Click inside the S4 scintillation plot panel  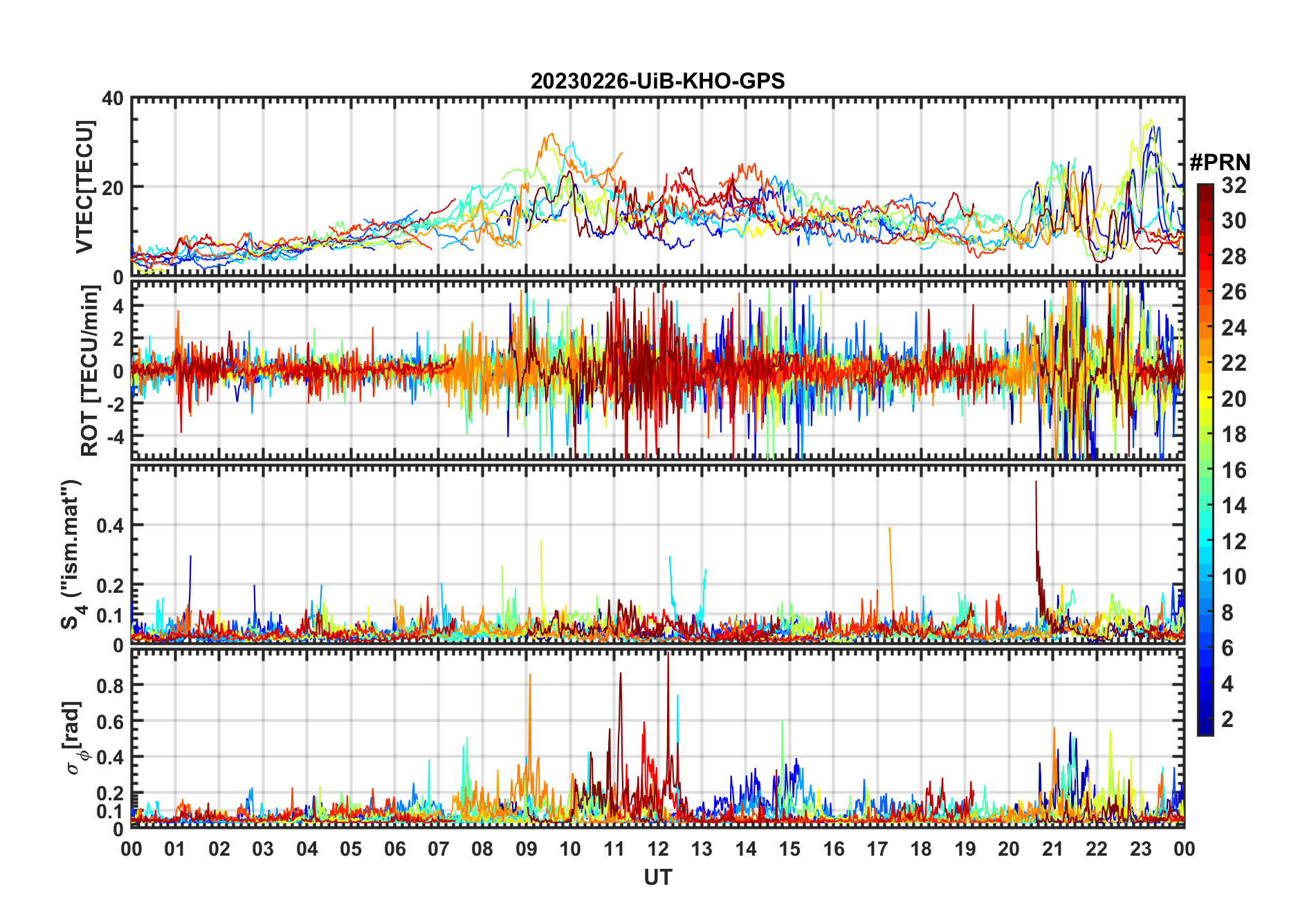[x=658, y=553]
